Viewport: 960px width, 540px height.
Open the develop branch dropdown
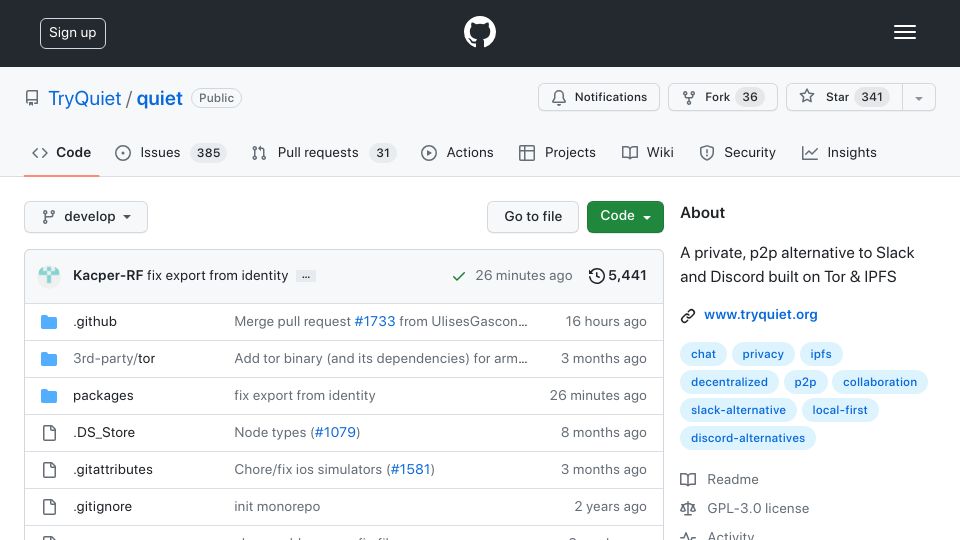(x=86, y=217)
